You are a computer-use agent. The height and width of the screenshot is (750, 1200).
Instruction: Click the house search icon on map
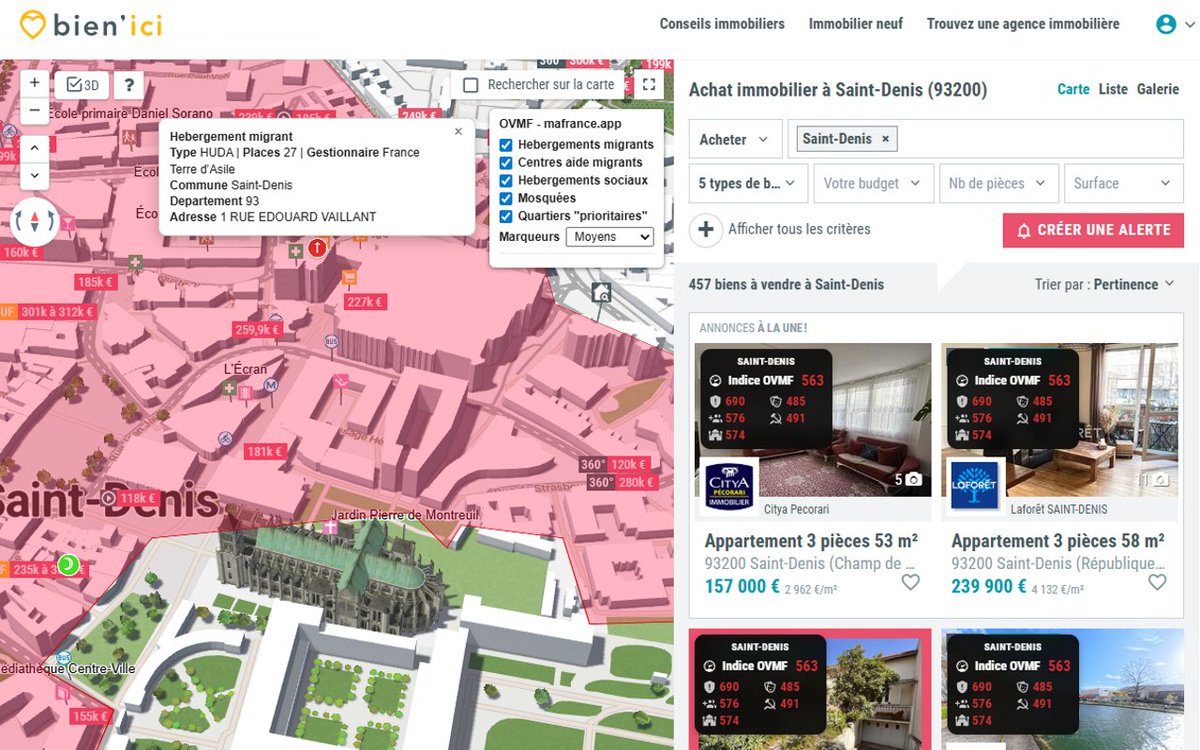coord(601,292)
